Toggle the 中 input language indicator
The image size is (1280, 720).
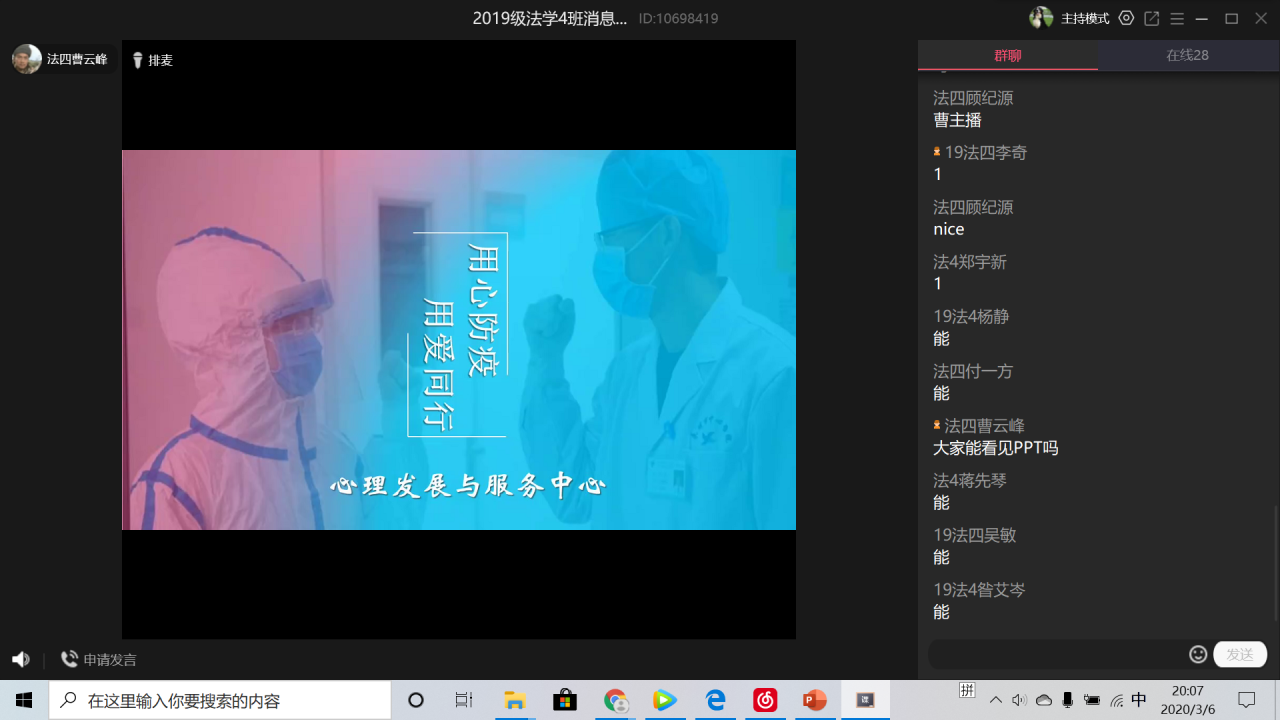[1139, 700]
